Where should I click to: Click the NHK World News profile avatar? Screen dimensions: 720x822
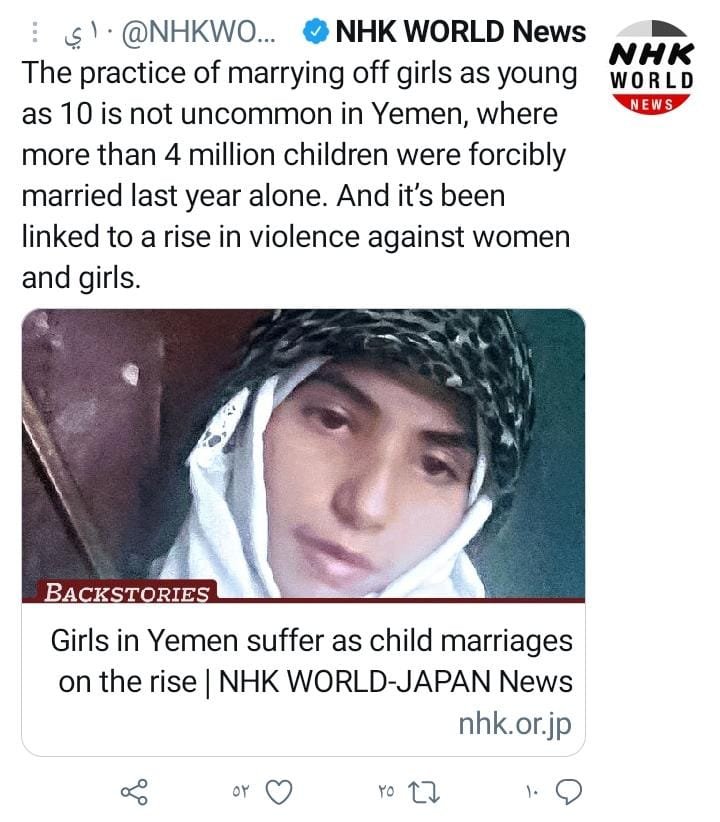tap(652, 67)
